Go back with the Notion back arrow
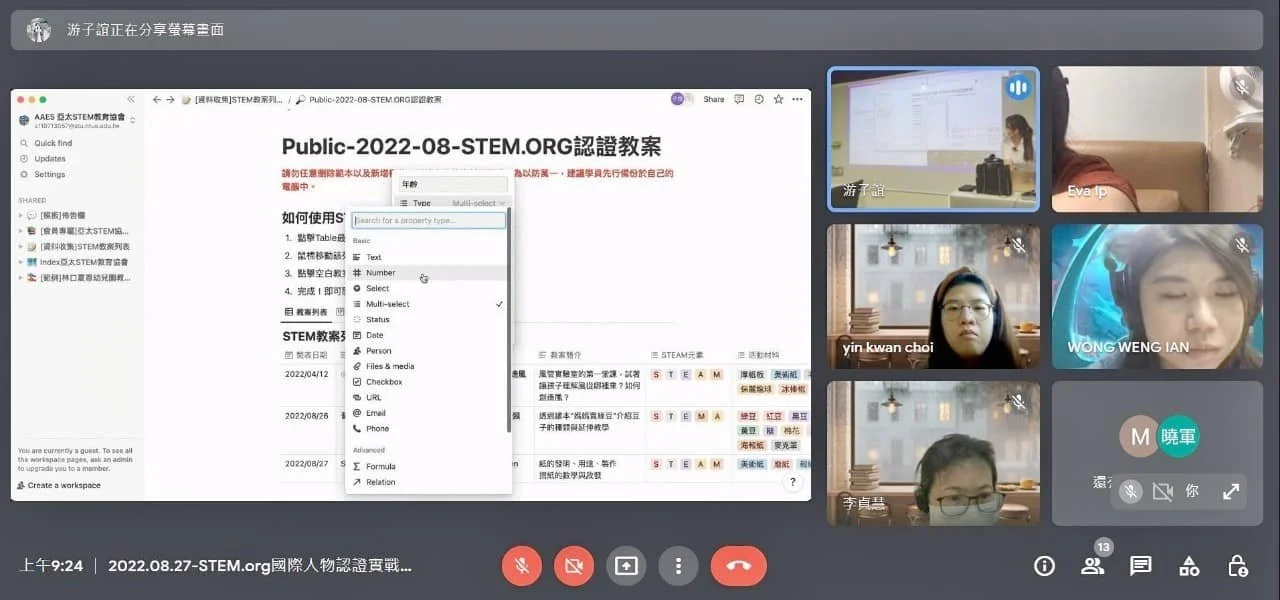1280x600 pixels. [x=156, y=100]
